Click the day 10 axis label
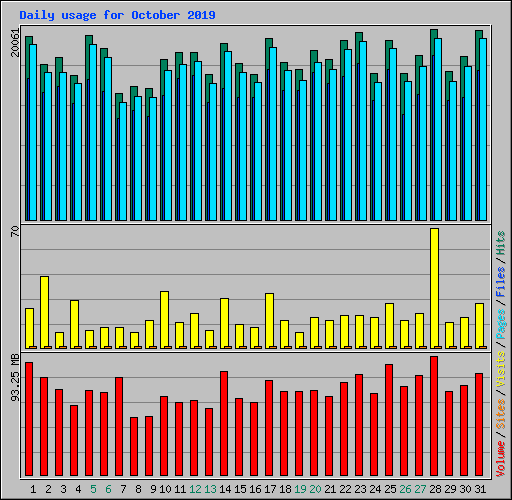 click(165, 489)
